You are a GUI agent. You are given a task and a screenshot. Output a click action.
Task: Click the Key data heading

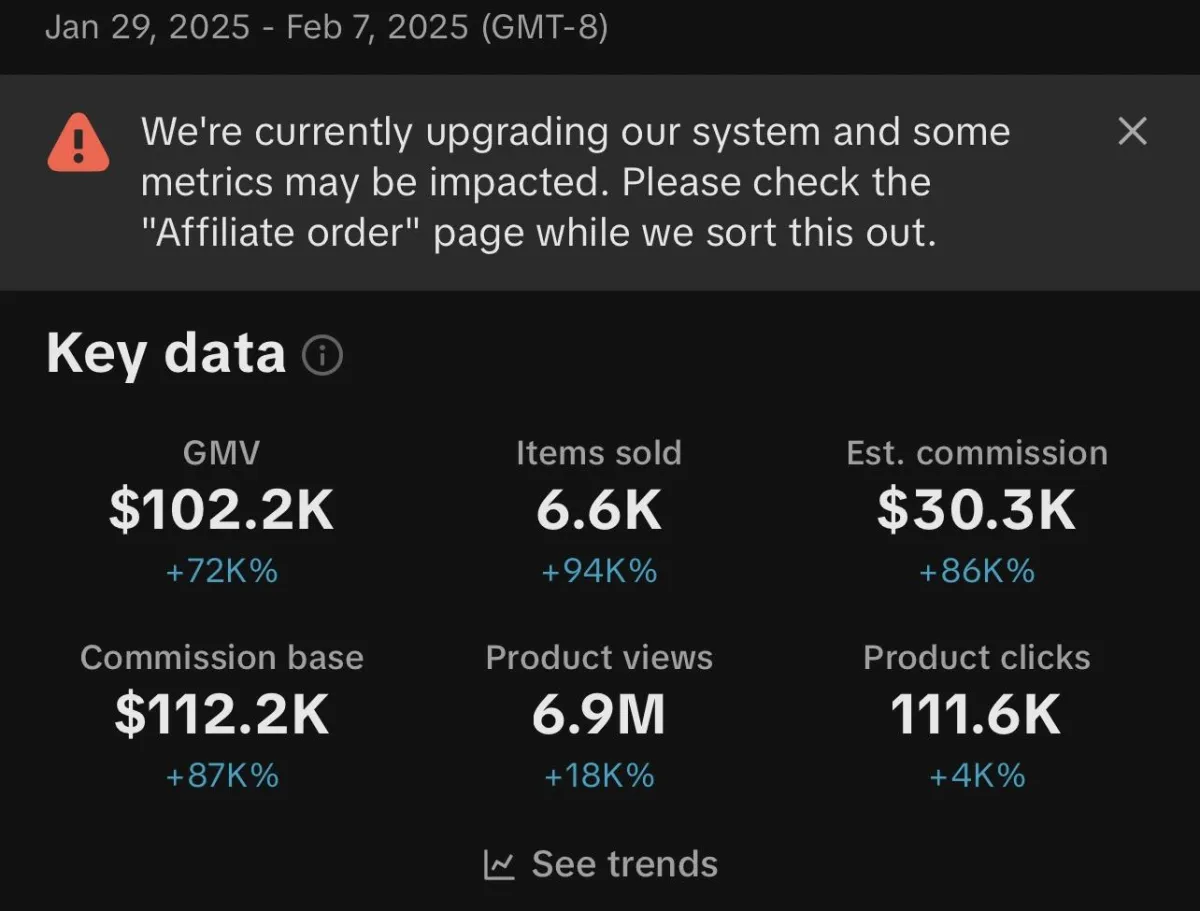point(166,355)
